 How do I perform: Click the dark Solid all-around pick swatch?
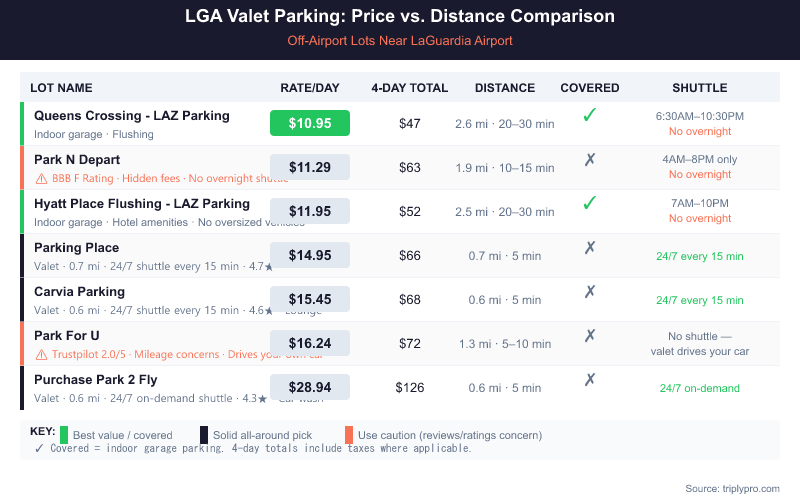204,435
